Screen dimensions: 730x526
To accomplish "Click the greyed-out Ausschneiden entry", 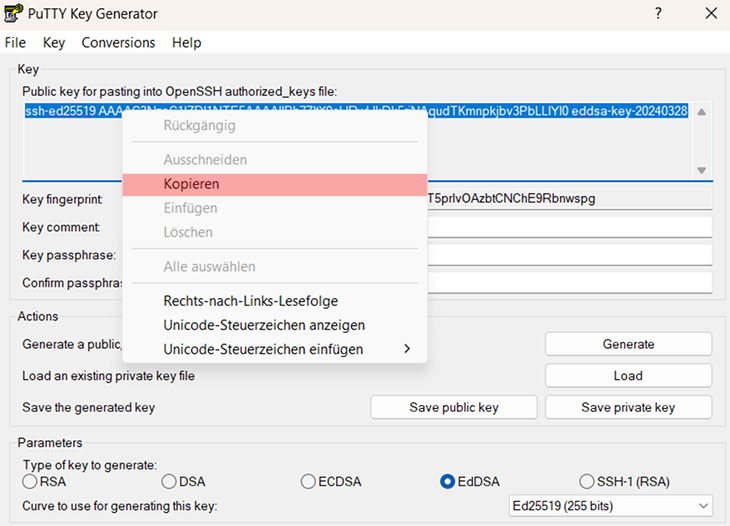I will pyautogui.click(x=275, y=160).
